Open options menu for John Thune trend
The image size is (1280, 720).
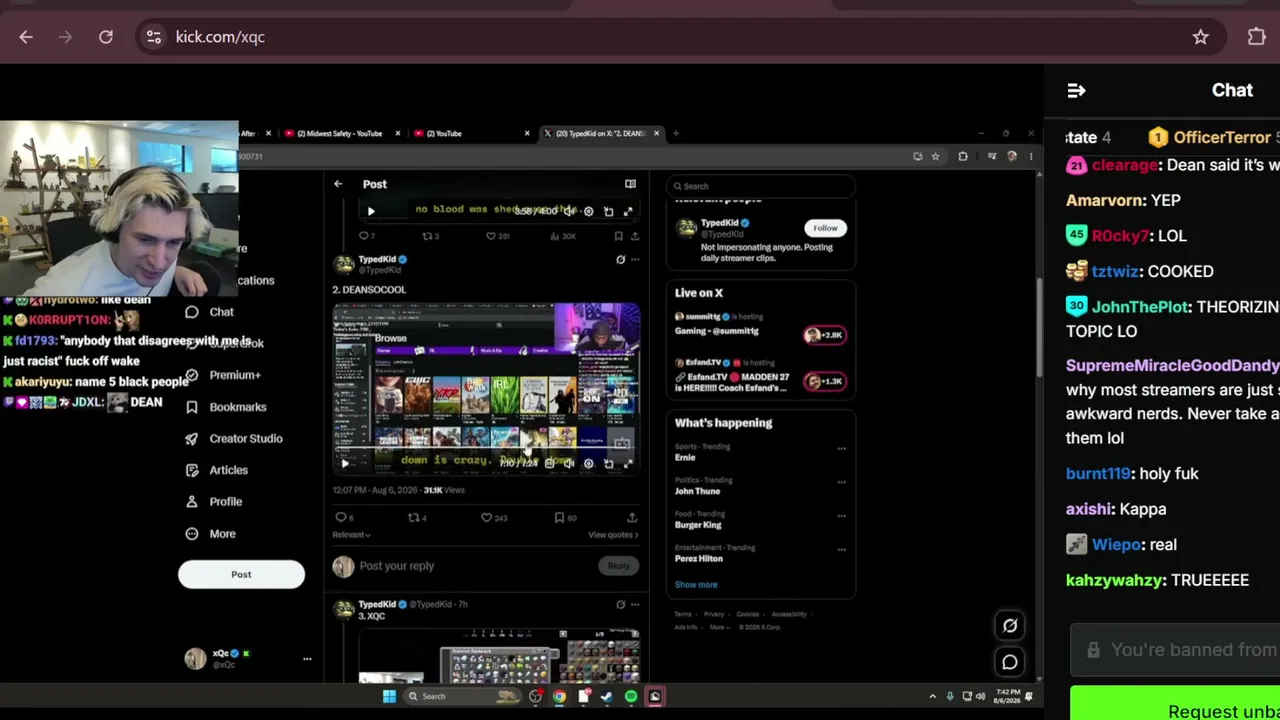841,482
